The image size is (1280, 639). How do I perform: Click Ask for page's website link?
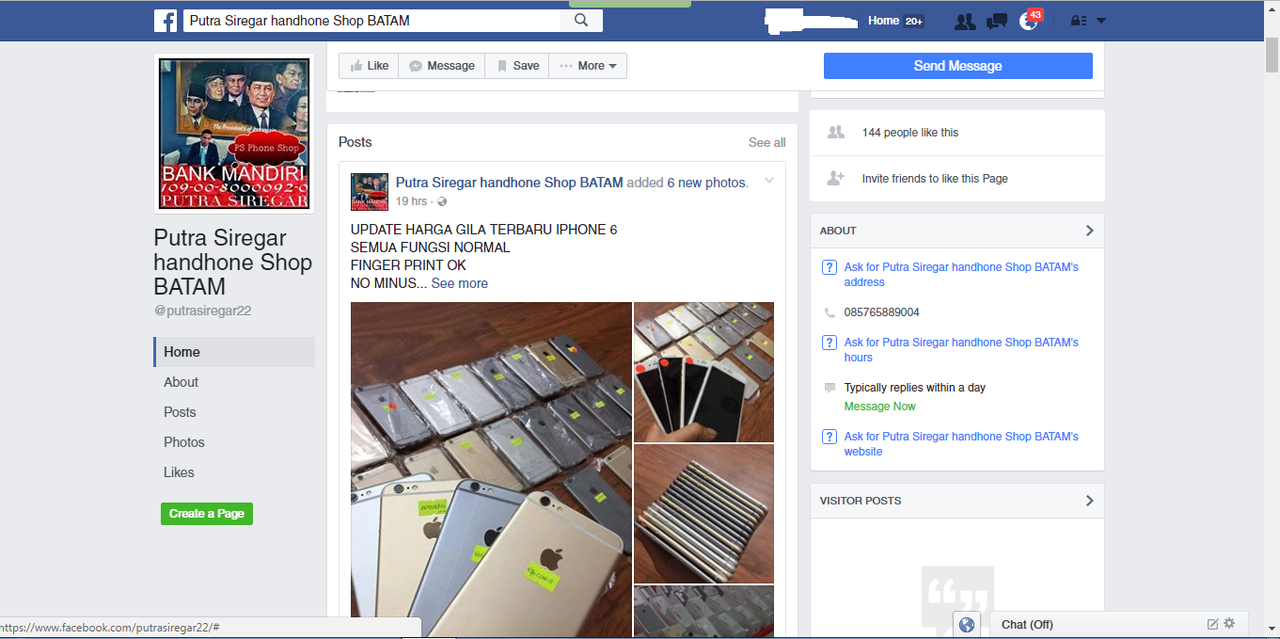coord(961,444)
